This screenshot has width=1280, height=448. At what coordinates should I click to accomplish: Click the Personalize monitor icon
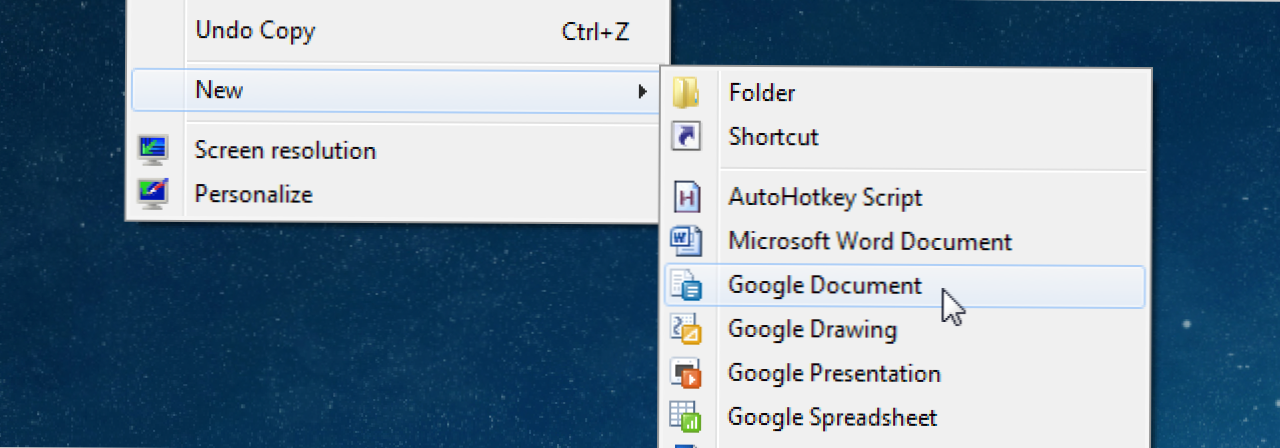click(x=153, y=193)
